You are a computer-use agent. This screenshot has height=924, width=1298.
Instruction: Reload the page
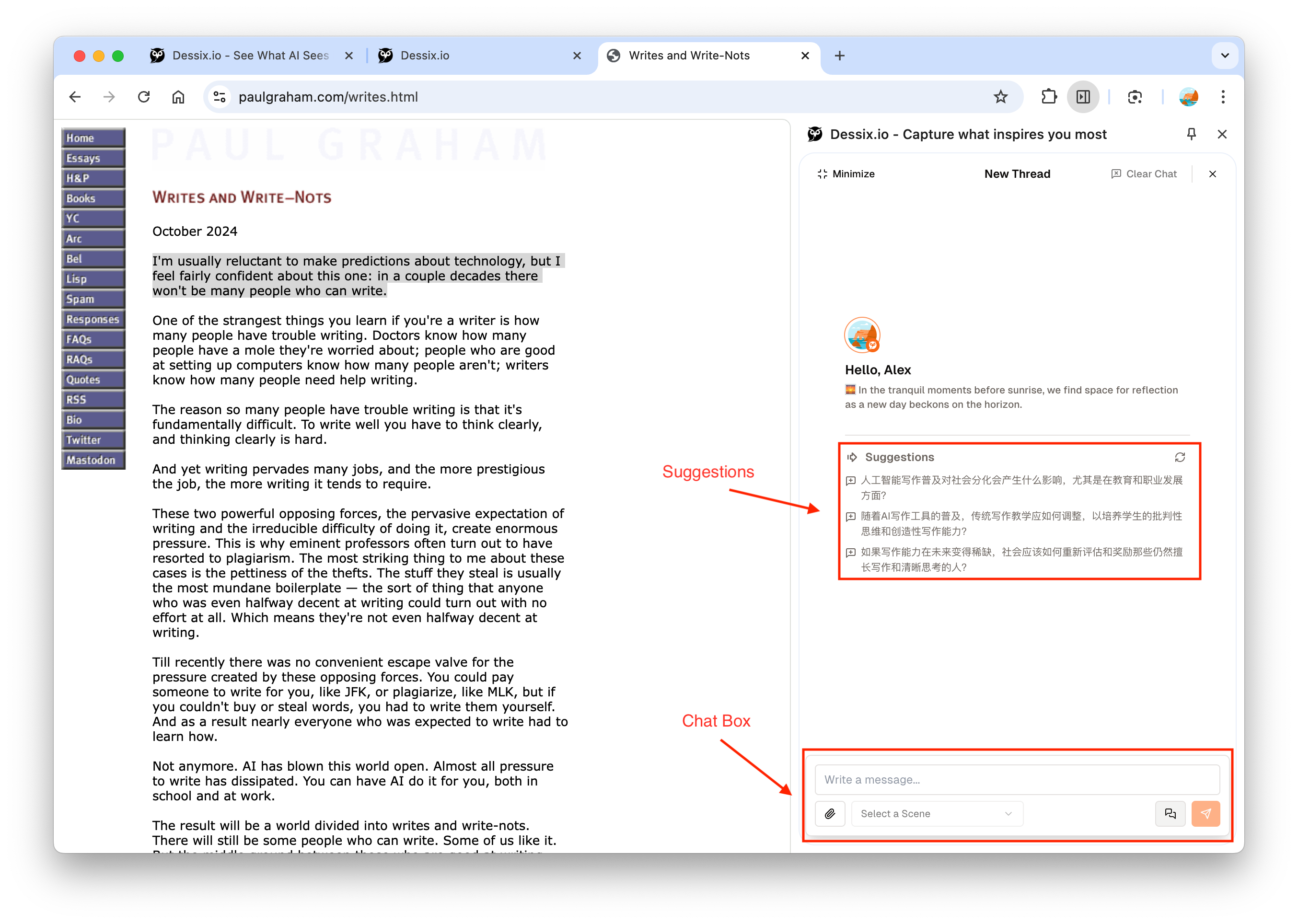click(x=143, y=97)
